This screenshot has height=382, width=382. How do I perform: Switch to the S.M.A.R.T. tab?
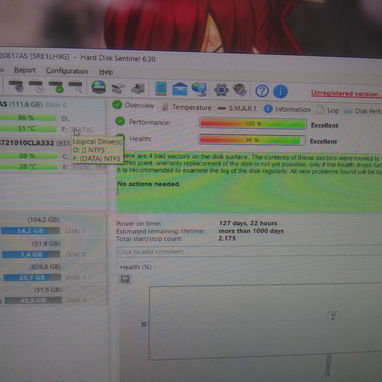[x=237, y=108]
